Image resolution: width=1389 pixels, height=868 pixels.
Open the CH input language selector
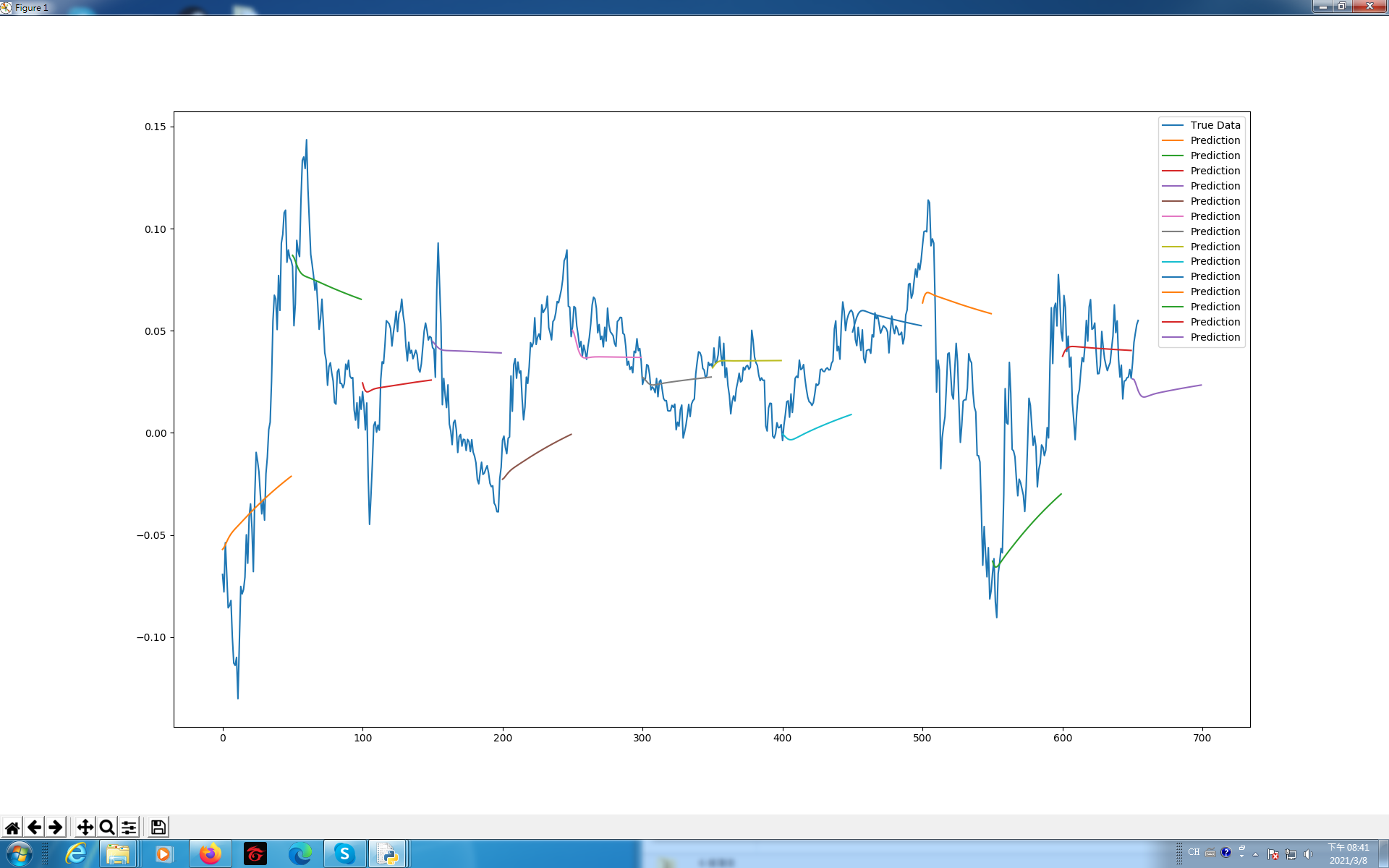coord(1194,852)
